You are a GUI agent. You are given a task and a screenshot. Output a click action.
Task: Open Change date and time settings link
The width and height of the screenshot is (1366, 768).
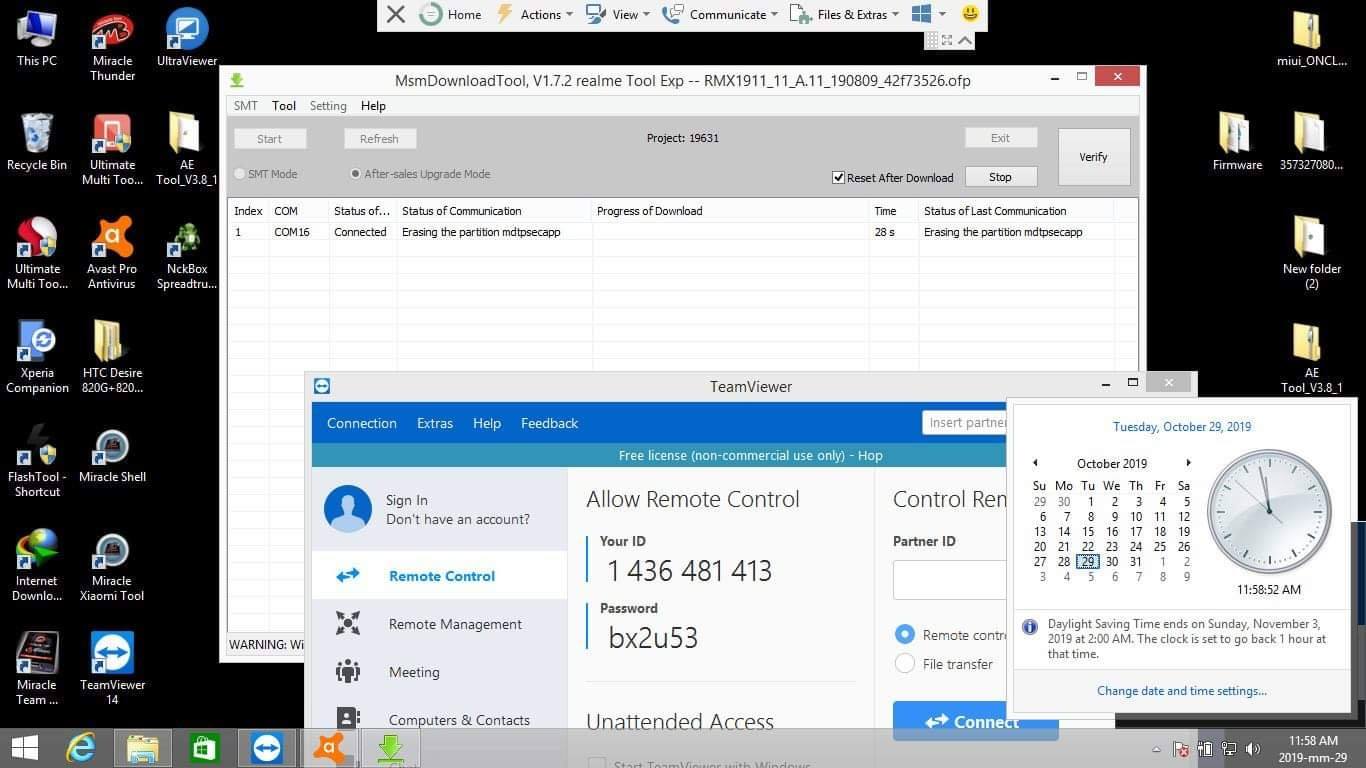tap(1182, 691)
